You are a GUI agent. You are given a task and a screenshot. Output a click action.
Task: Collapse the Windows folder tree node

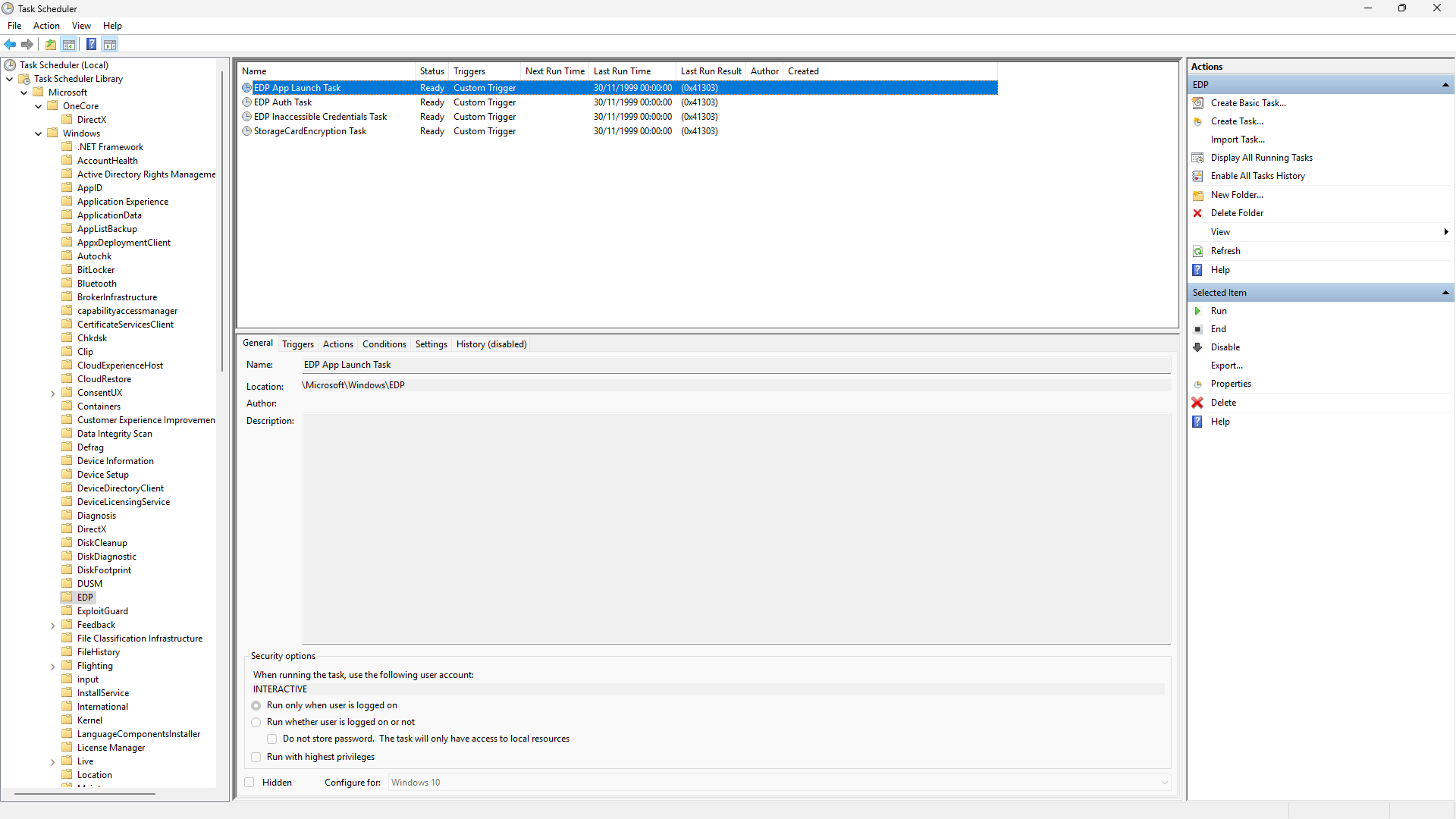tap(39, 133)
